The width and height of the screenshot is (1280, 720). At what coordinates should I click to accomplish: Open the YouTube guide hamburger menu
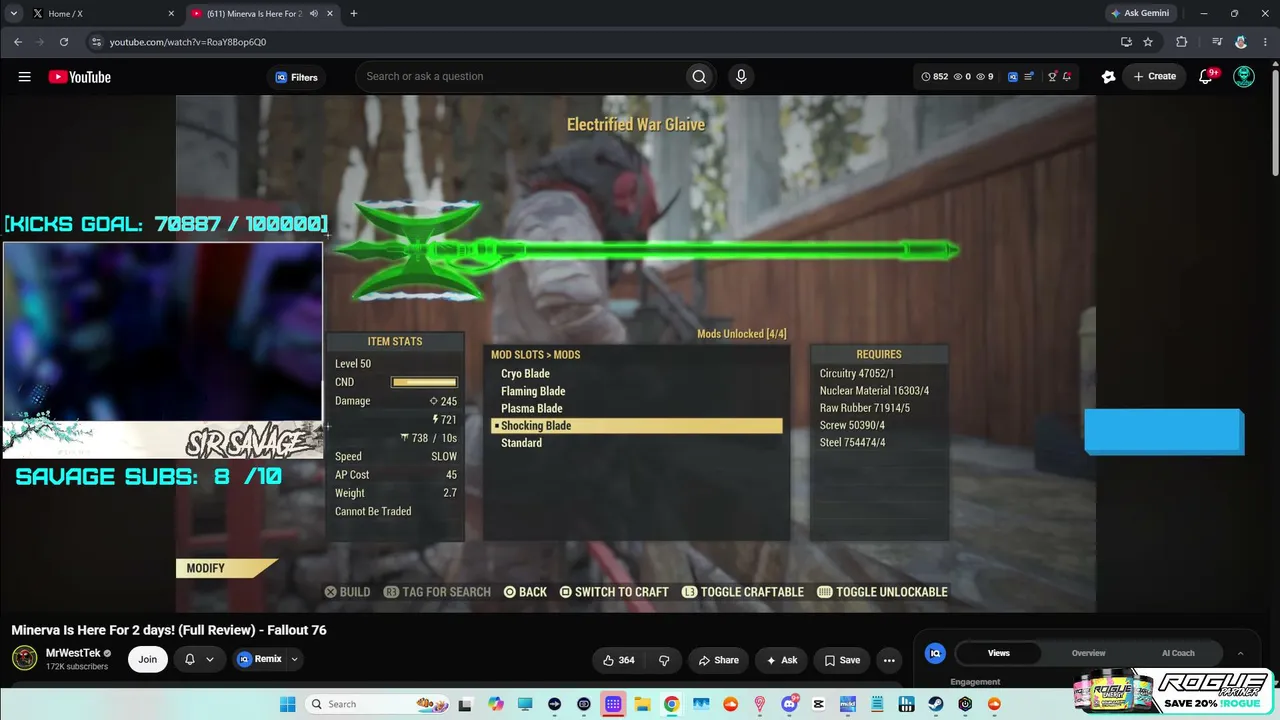pyautogui.click(x=24, y=77)
